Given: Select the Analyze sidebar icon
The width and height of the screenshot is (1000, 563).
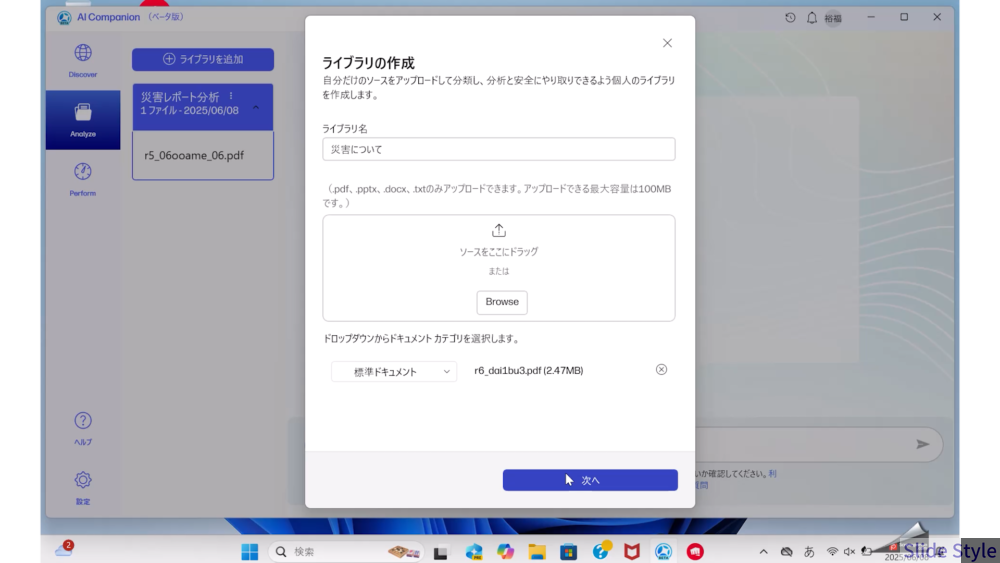Looking at the screenshot, I should [x=83, y=113].
